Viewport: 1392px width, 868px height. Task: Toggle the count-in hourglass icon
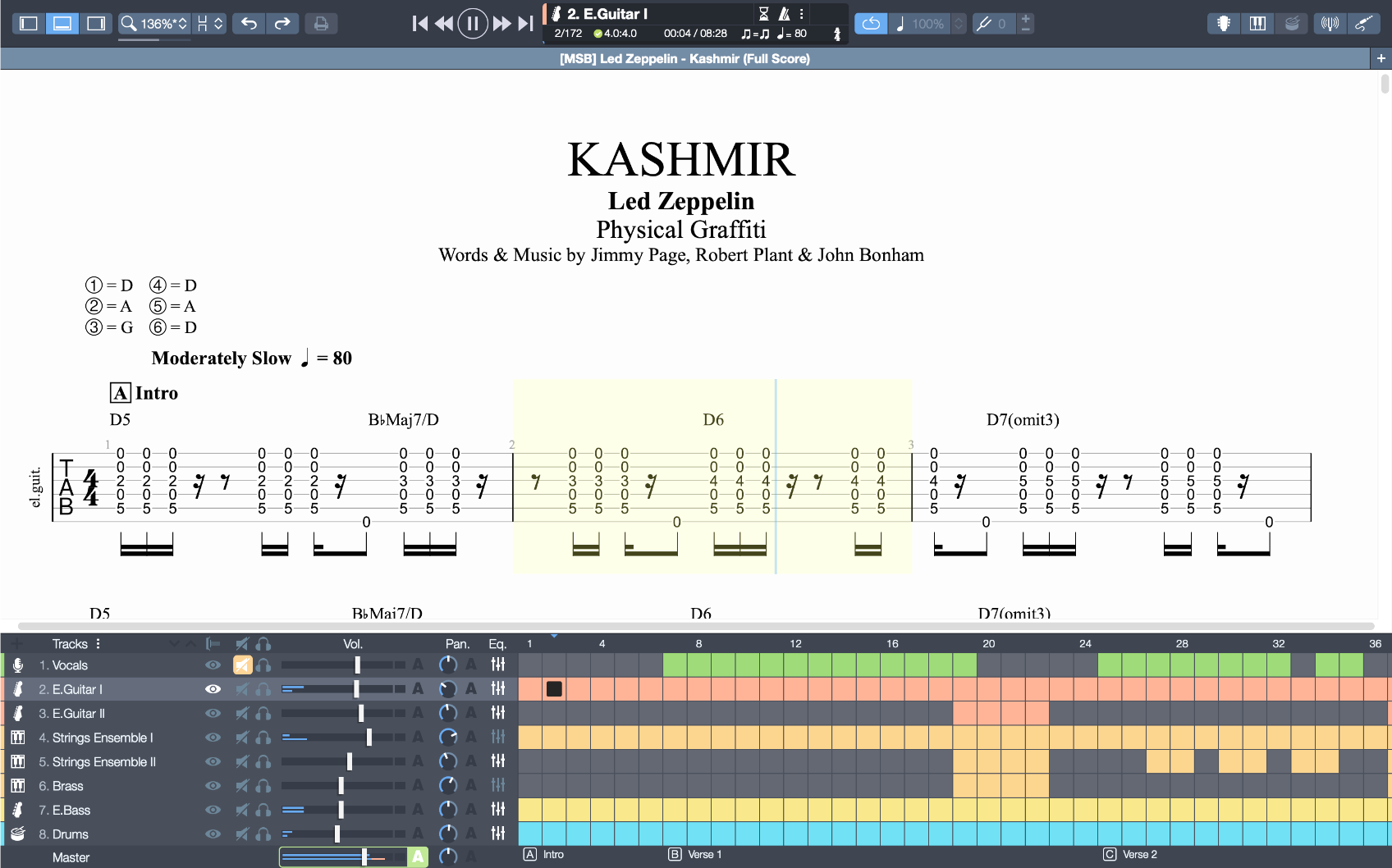click(763, 14)
